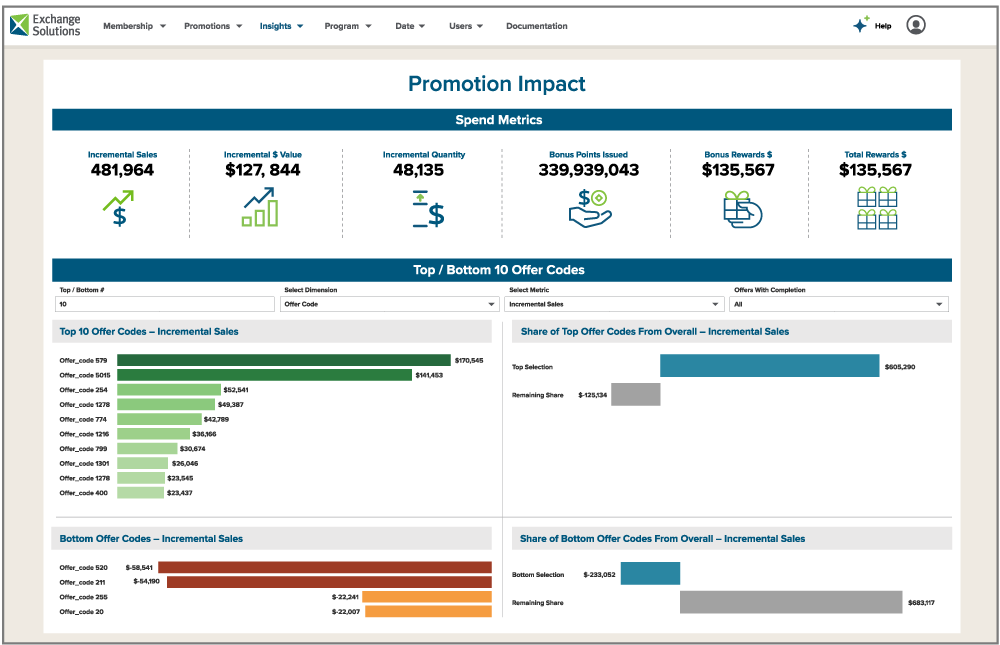
Task: Open the Offers With Completion dropdown
Action: (x=838, y=302)
